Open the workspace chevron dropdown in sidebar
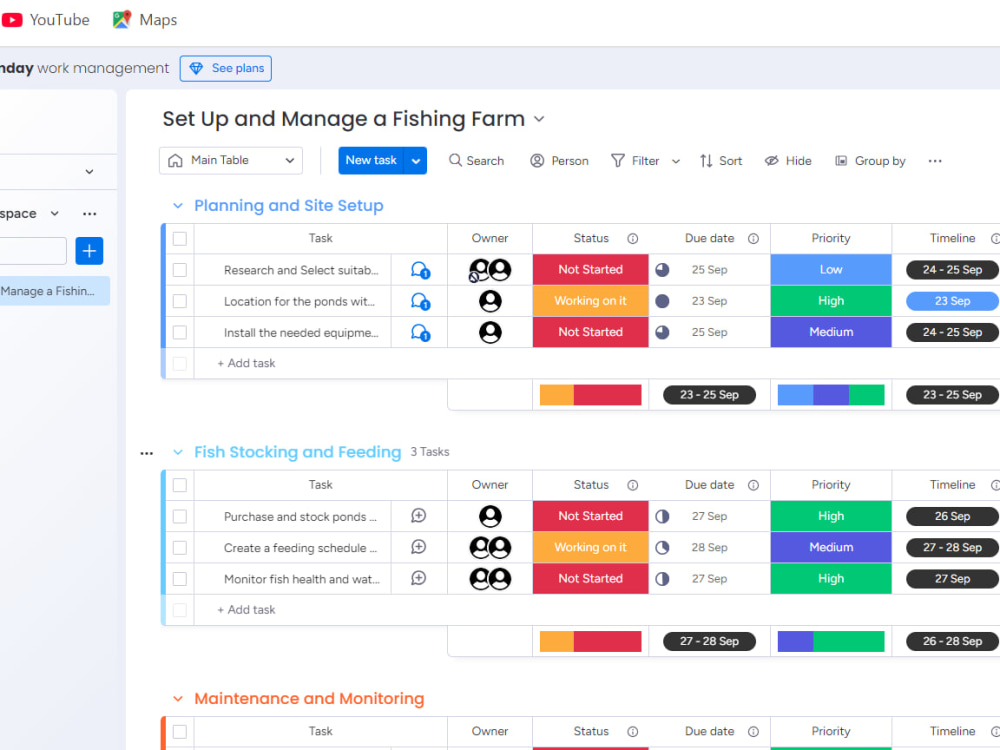The height and width of the screenshot is (750, 1000). coord(55,214)
